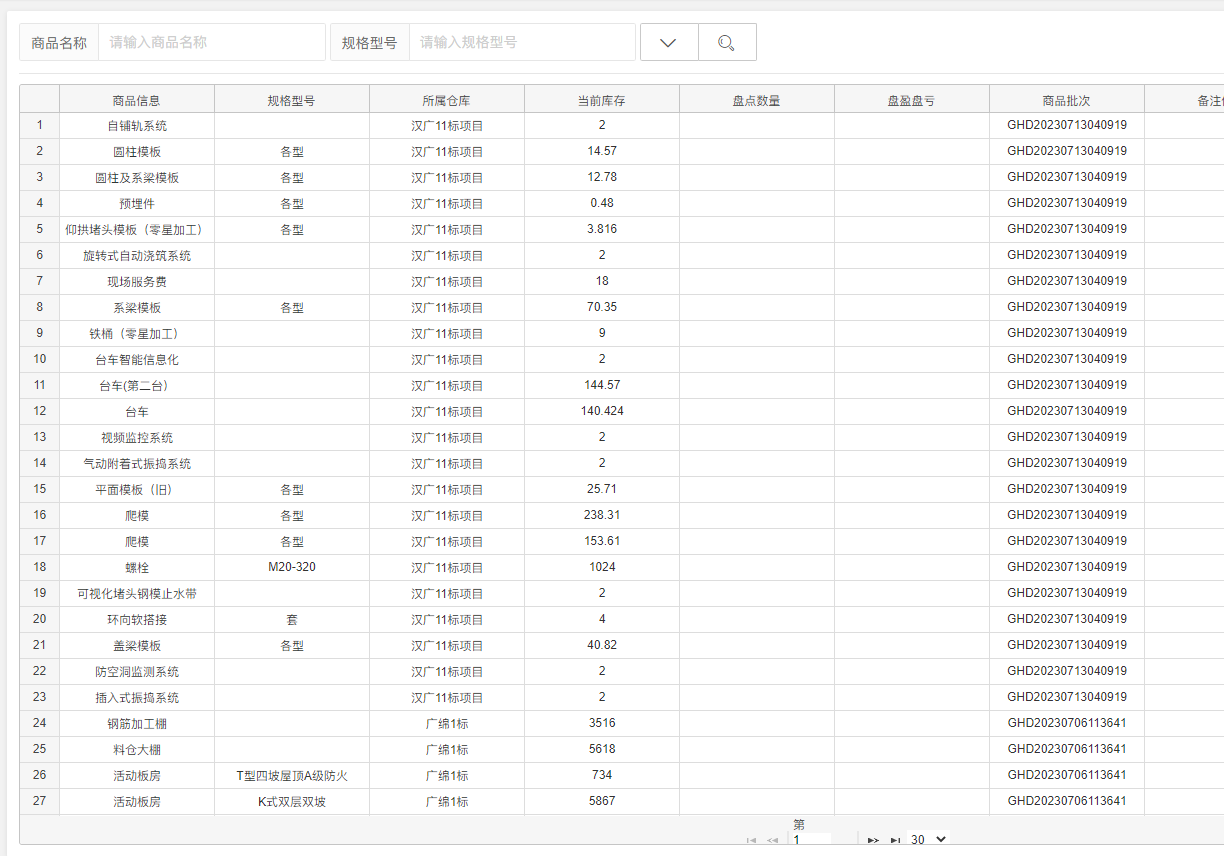This screenshot has height=856, width=1224.
Task: Select the 套 spec link for 环向软搭接
Action: (292, 619)
